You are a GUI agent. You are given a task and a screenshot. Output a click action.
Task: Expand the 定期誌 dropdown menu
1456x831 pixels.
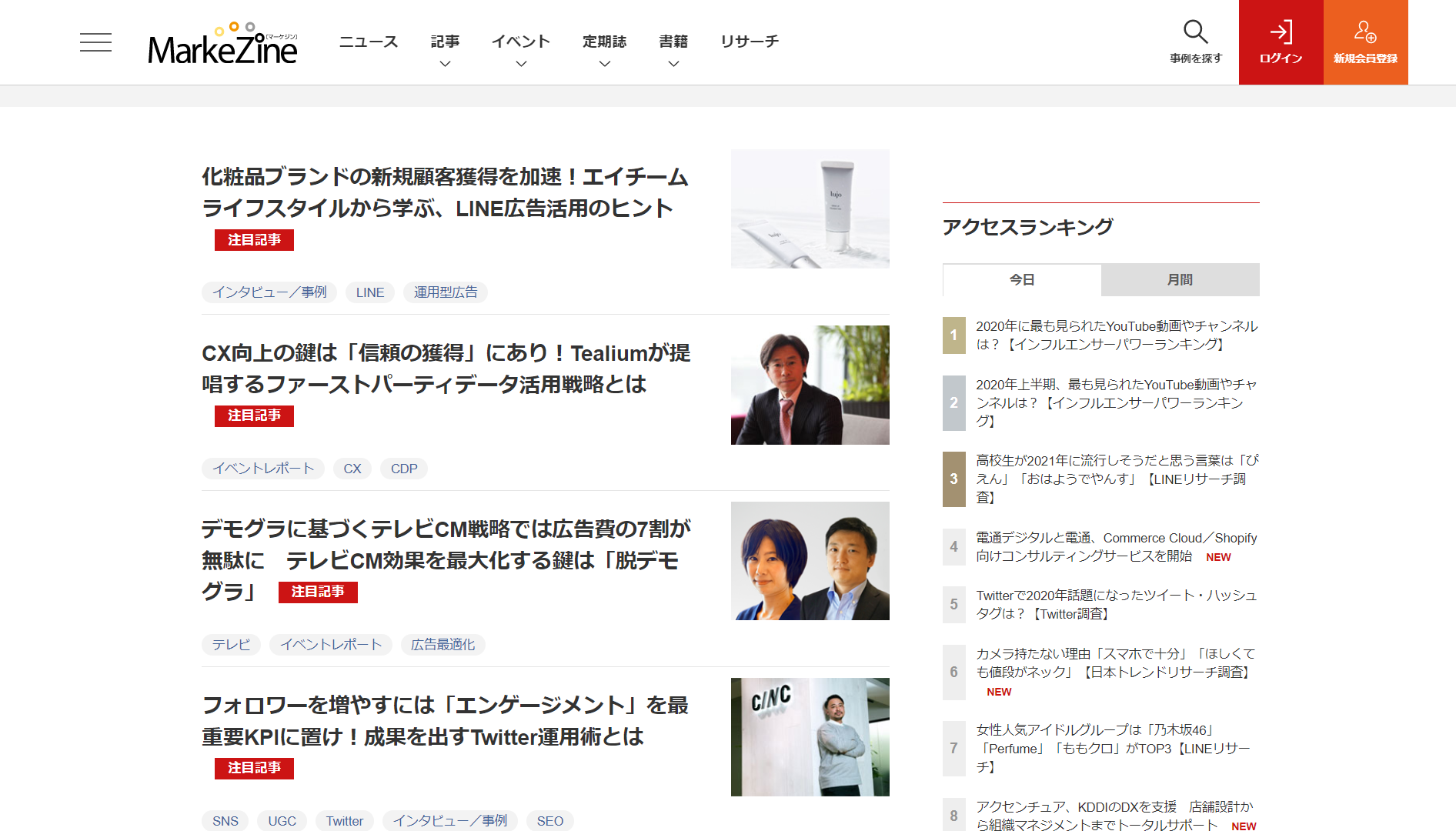604,50
